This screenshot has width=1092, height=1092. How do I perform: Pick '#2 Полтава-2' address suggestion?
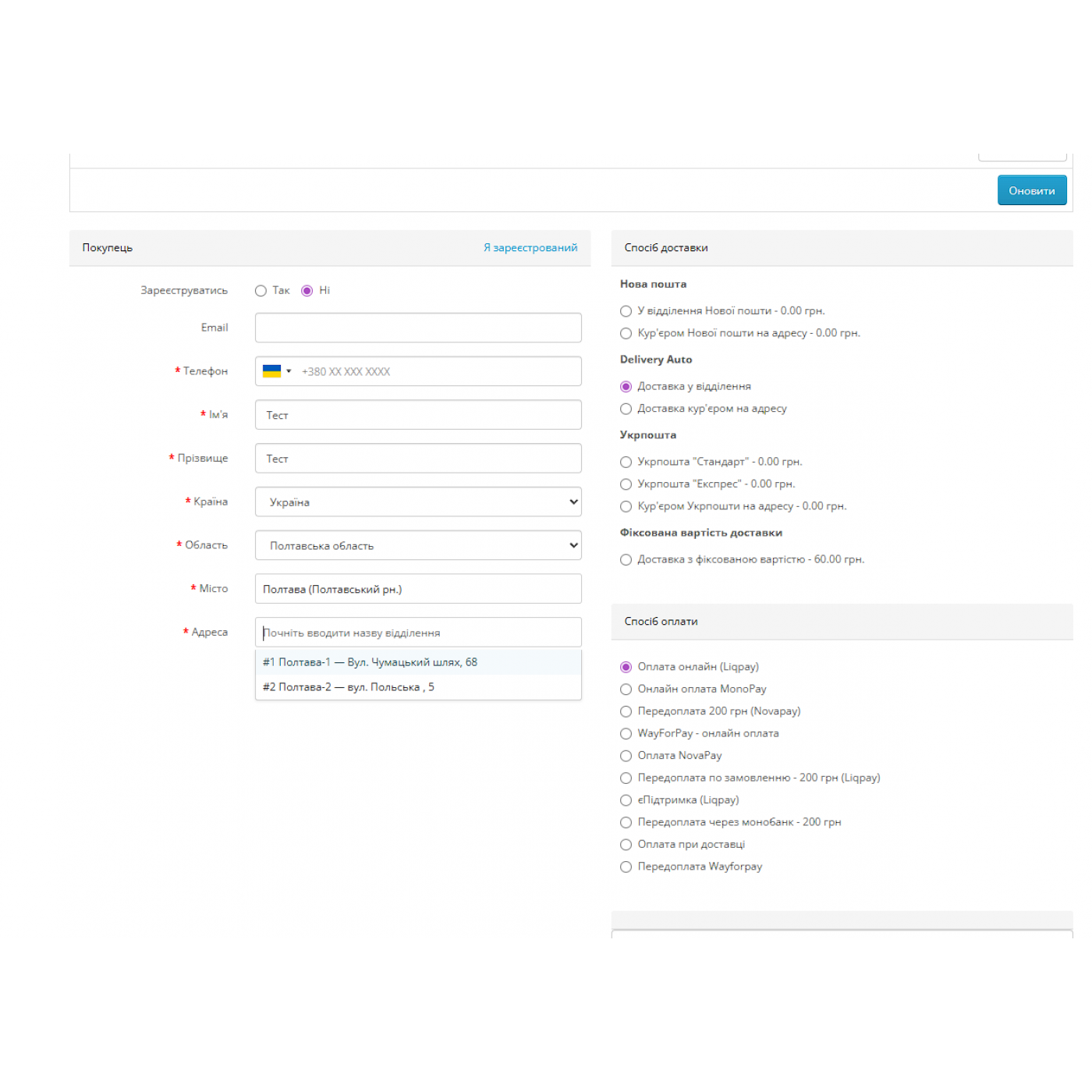click(x=349, y=687)
